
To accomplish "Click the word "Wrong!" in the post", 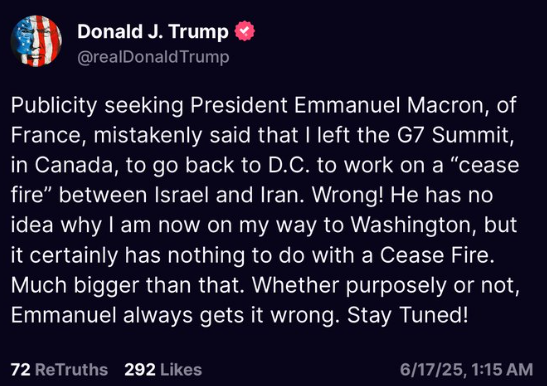I will click(348, 195).
